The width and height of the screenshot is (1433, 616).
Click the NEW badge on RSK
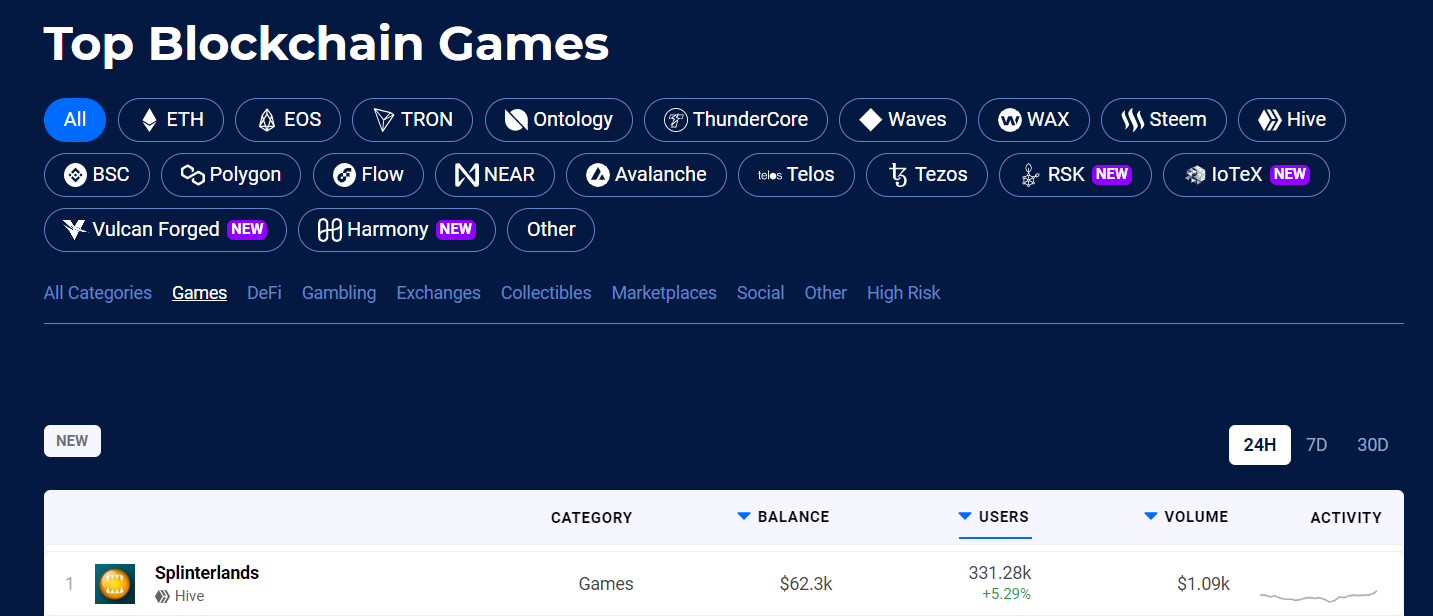click(x=1112, y=174)
